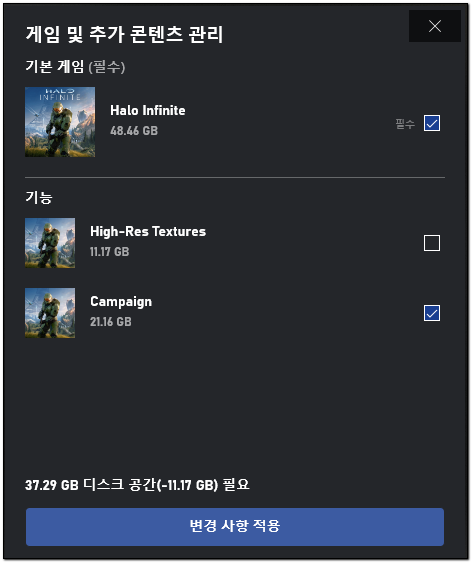The image size is (472, 563).
Task: Click the 37.29 GB disk space required text
Action: pyautogui.click(x=137, y=485)
